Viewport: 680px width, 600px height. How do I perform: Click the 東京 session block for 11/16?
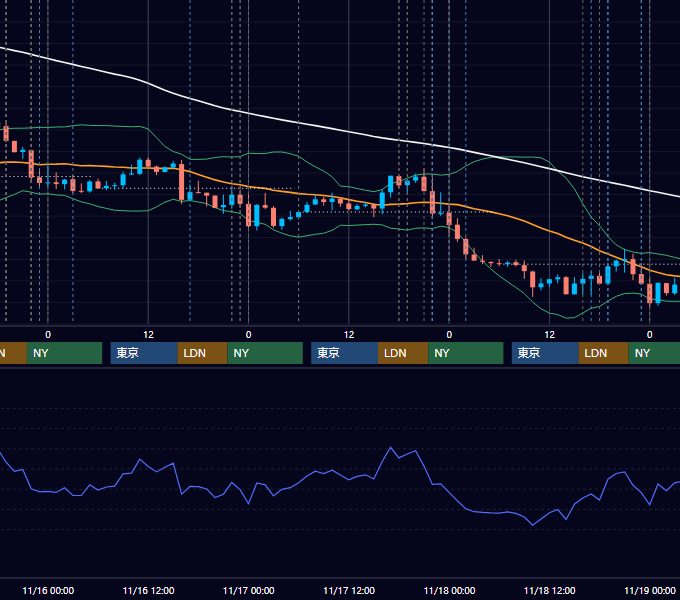click(144, 353)
